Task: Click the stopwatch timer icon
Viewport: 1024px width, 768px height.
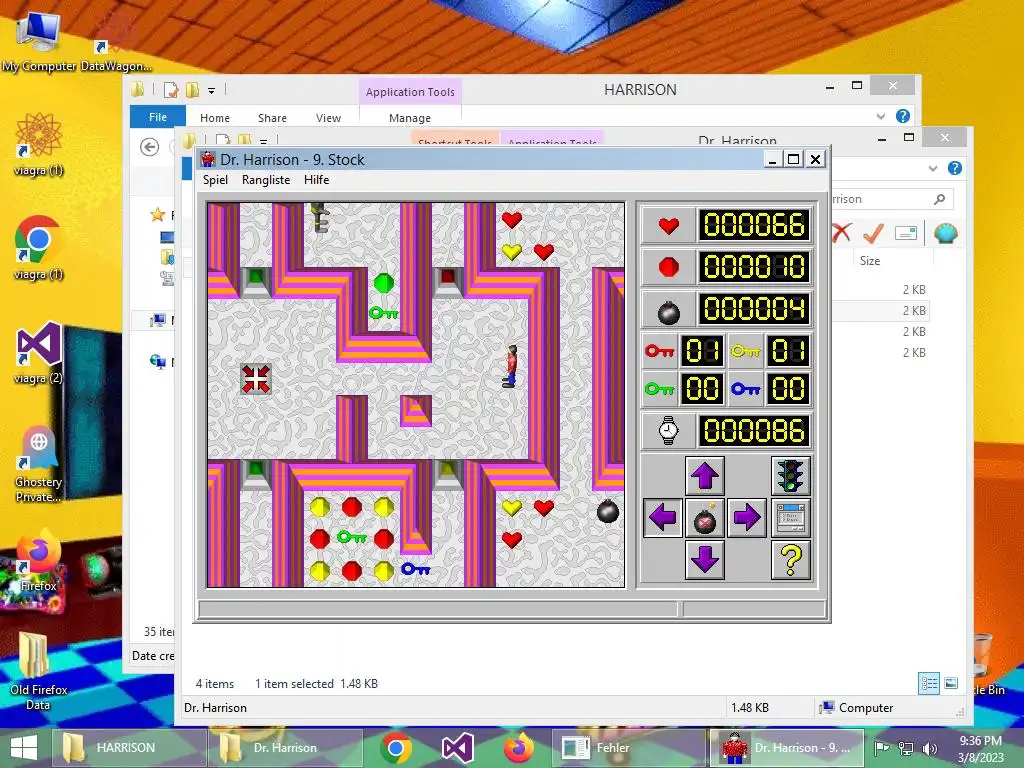Action: click(668, 430)
